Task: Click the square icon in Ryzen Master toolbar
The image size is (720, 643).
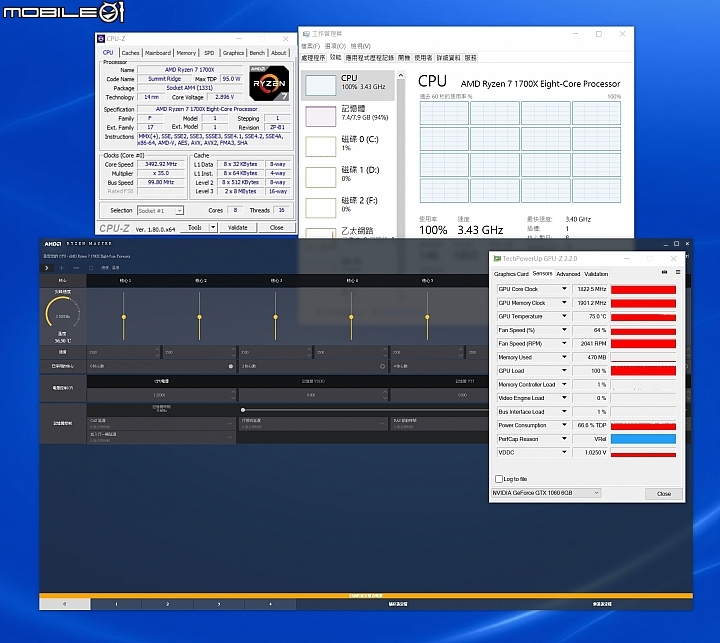Action: coord(90,267)
